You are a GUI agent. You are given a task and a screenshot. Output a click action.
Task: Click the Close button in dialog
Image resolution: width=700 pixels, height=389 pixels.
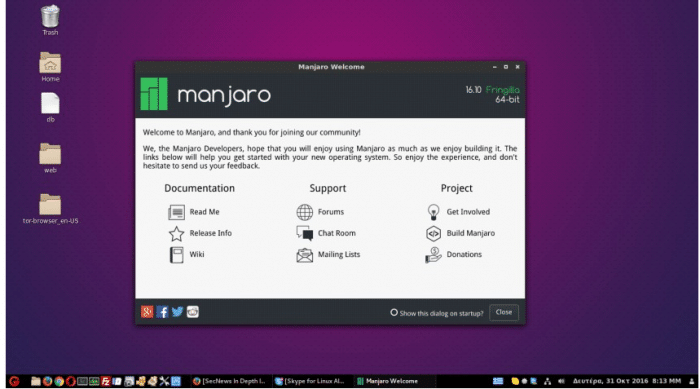click(504, 312)
